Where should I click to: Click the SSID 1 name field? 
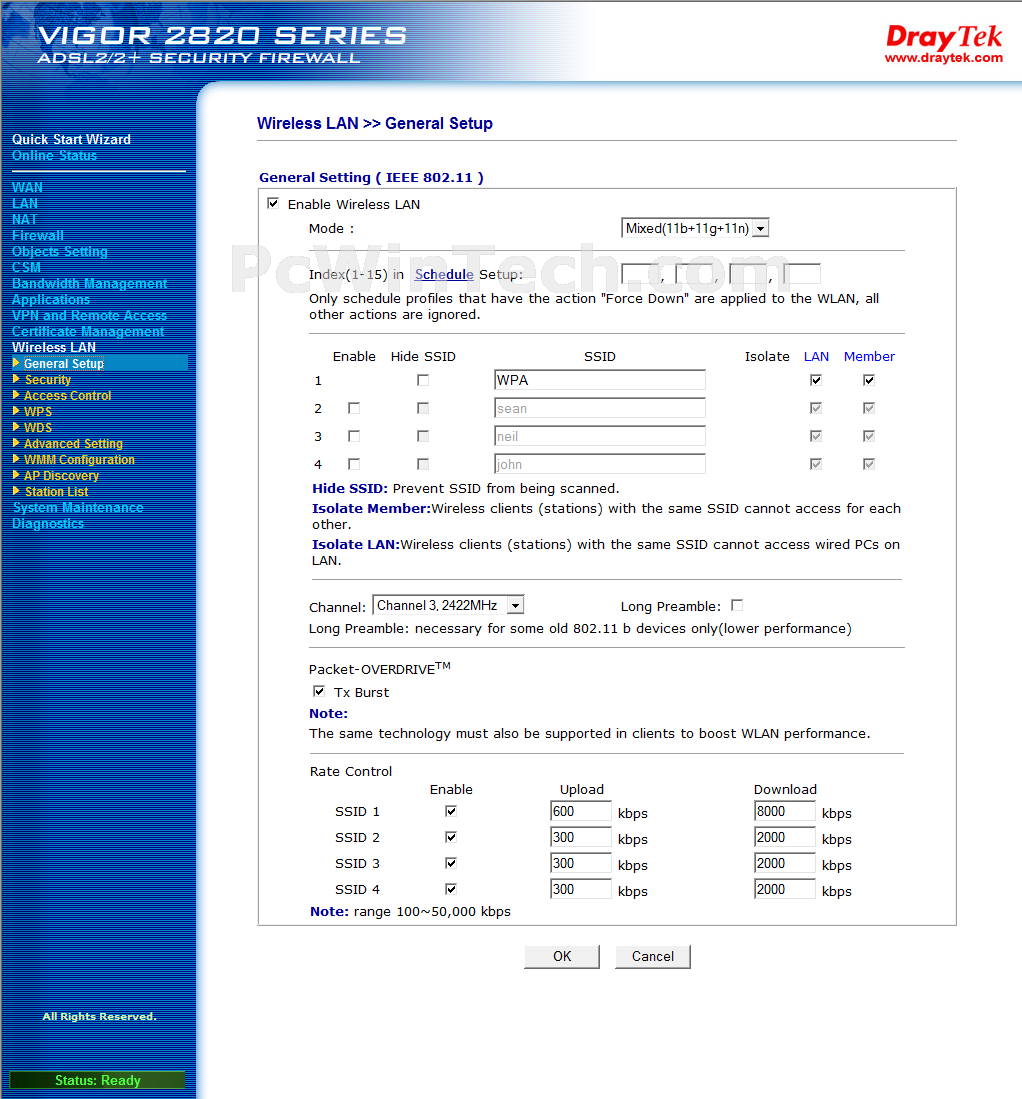(x=599, y=380)
